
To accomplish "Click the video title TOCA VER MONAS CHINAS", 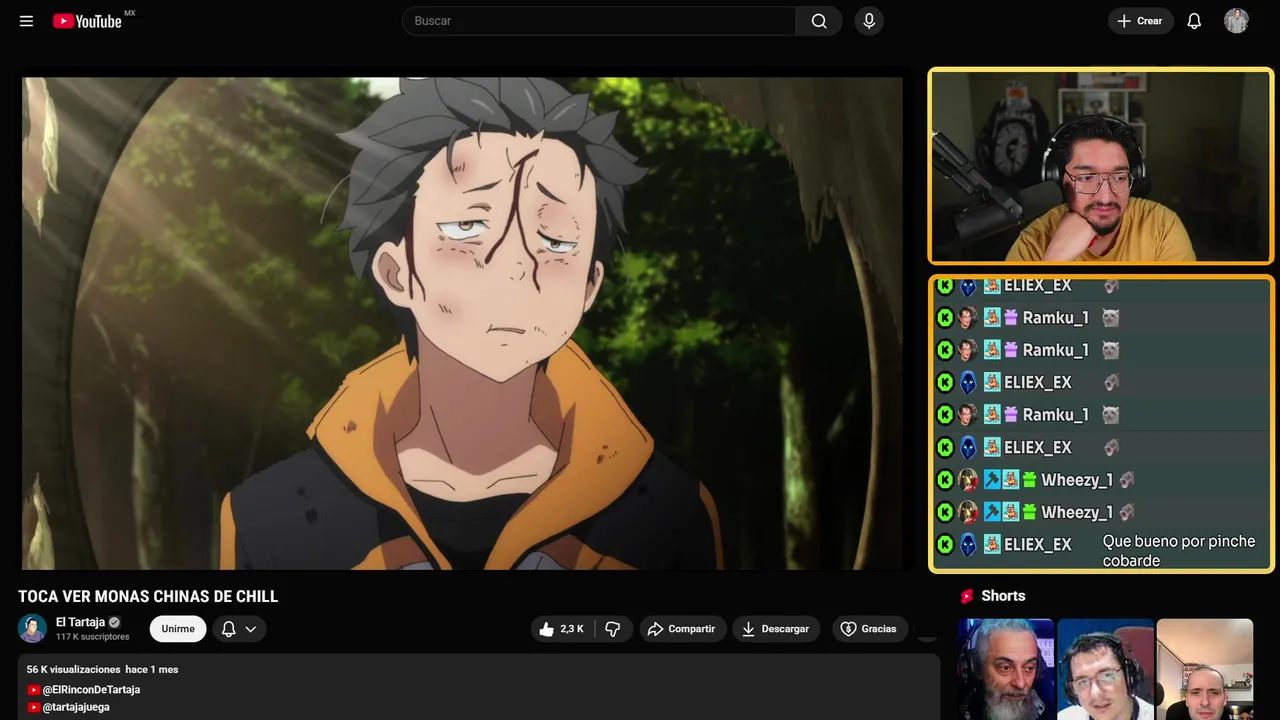I will [x=148, y=596].
